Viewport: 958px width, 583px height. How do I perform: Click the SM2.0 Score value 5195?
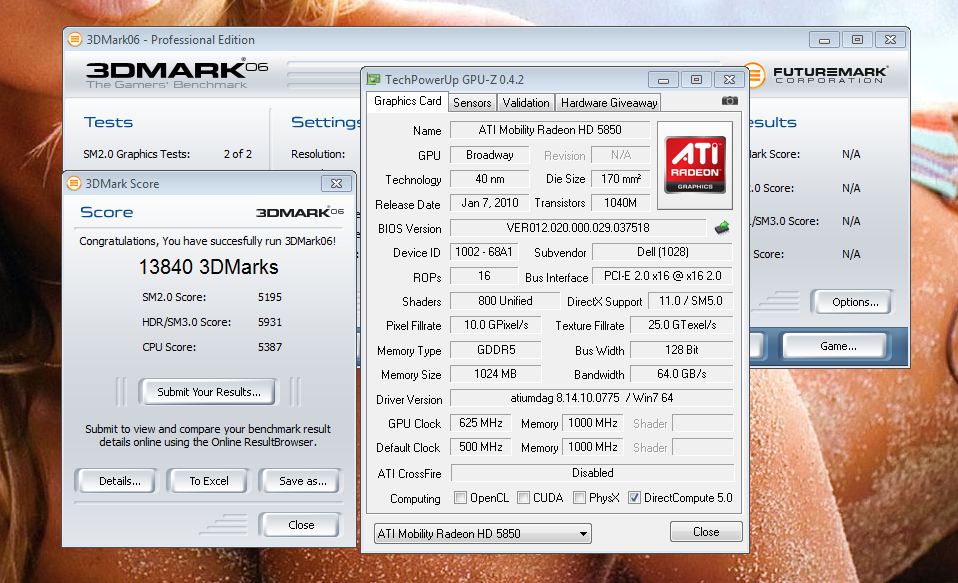(269, 297)
